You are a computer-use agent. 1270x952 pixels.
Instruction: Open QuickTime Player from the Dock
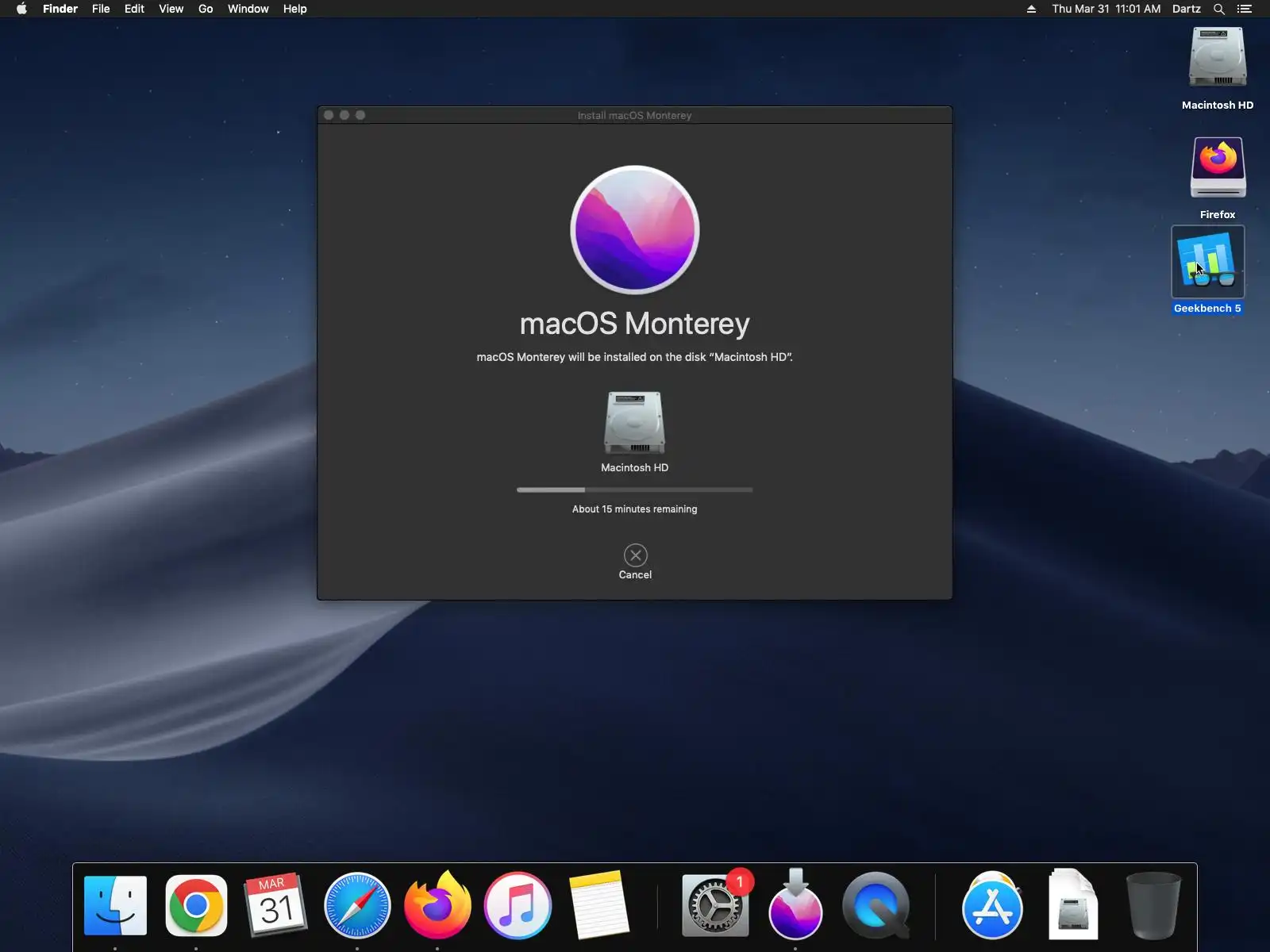(876, 905)
